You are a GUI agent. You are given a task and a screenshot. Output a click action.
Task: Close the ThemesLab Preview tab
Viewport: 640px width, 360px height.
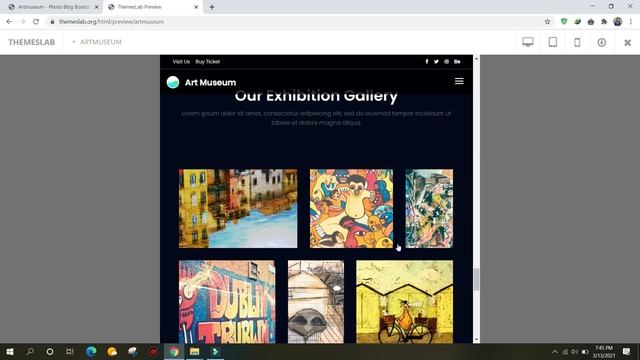pos(196,7)
